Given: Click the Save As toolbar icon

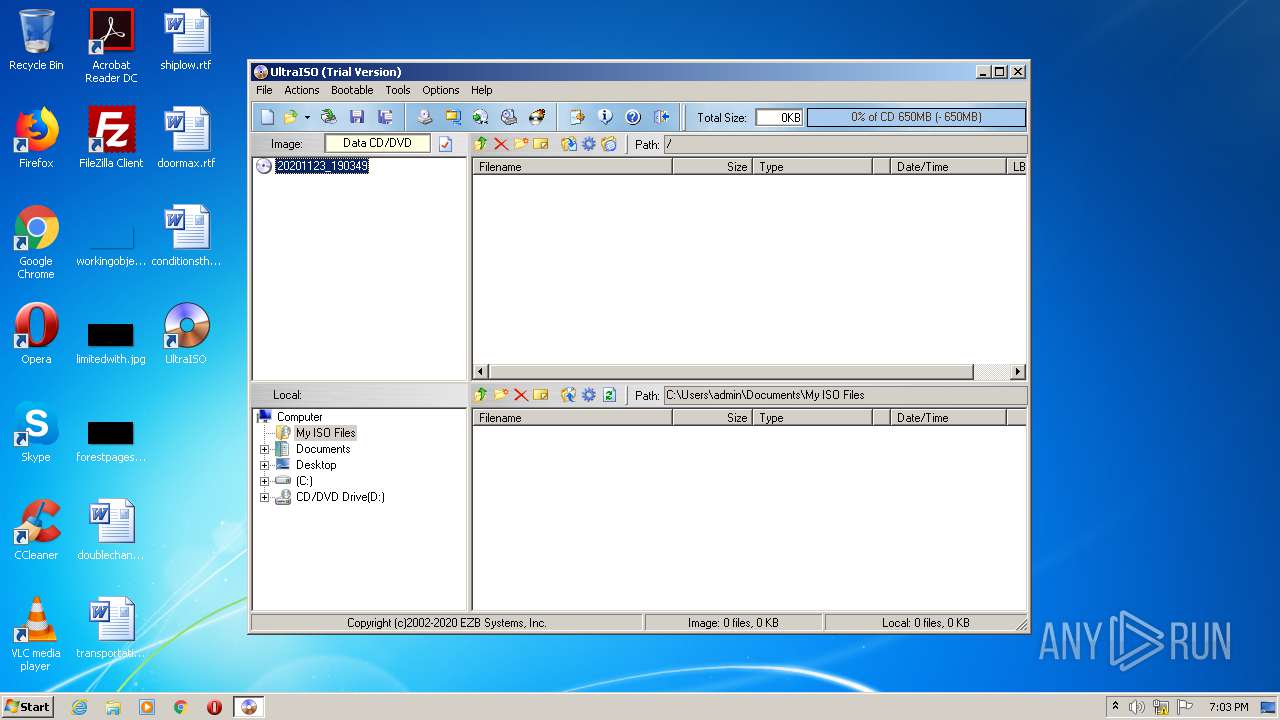Looking at the screenshot, I should 384,117.
